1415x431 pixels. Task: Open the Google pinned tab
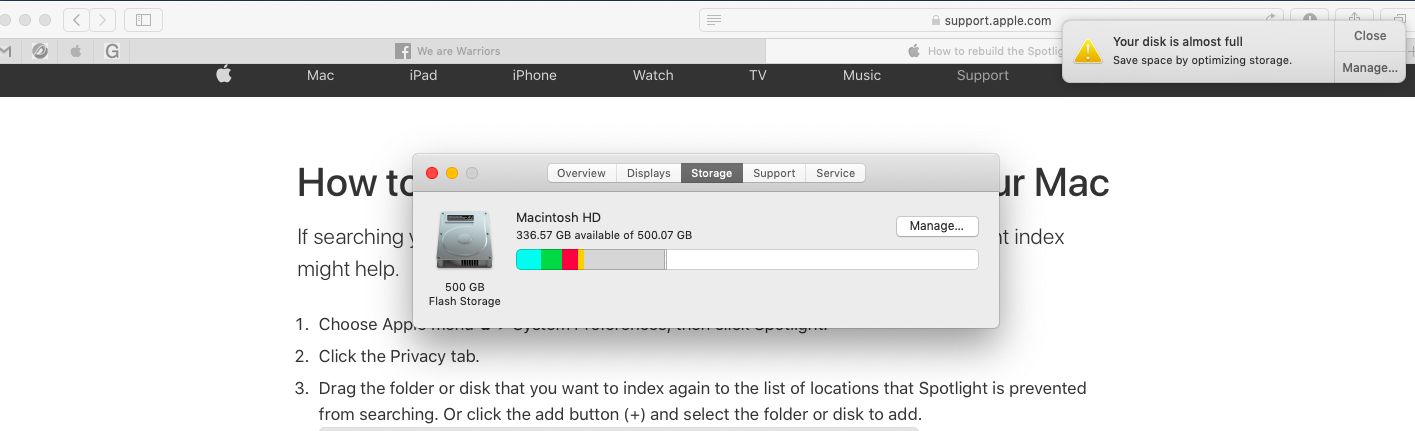[112, 51]
